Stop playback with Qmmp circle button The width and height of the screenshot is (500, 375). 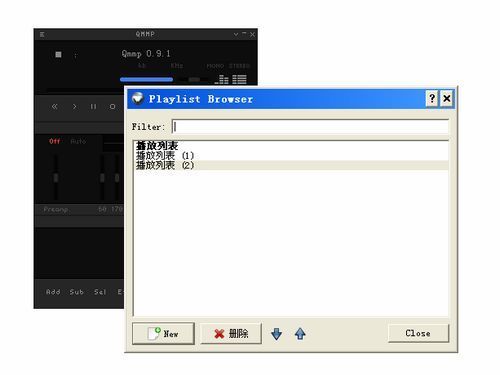tap(113, 106)
